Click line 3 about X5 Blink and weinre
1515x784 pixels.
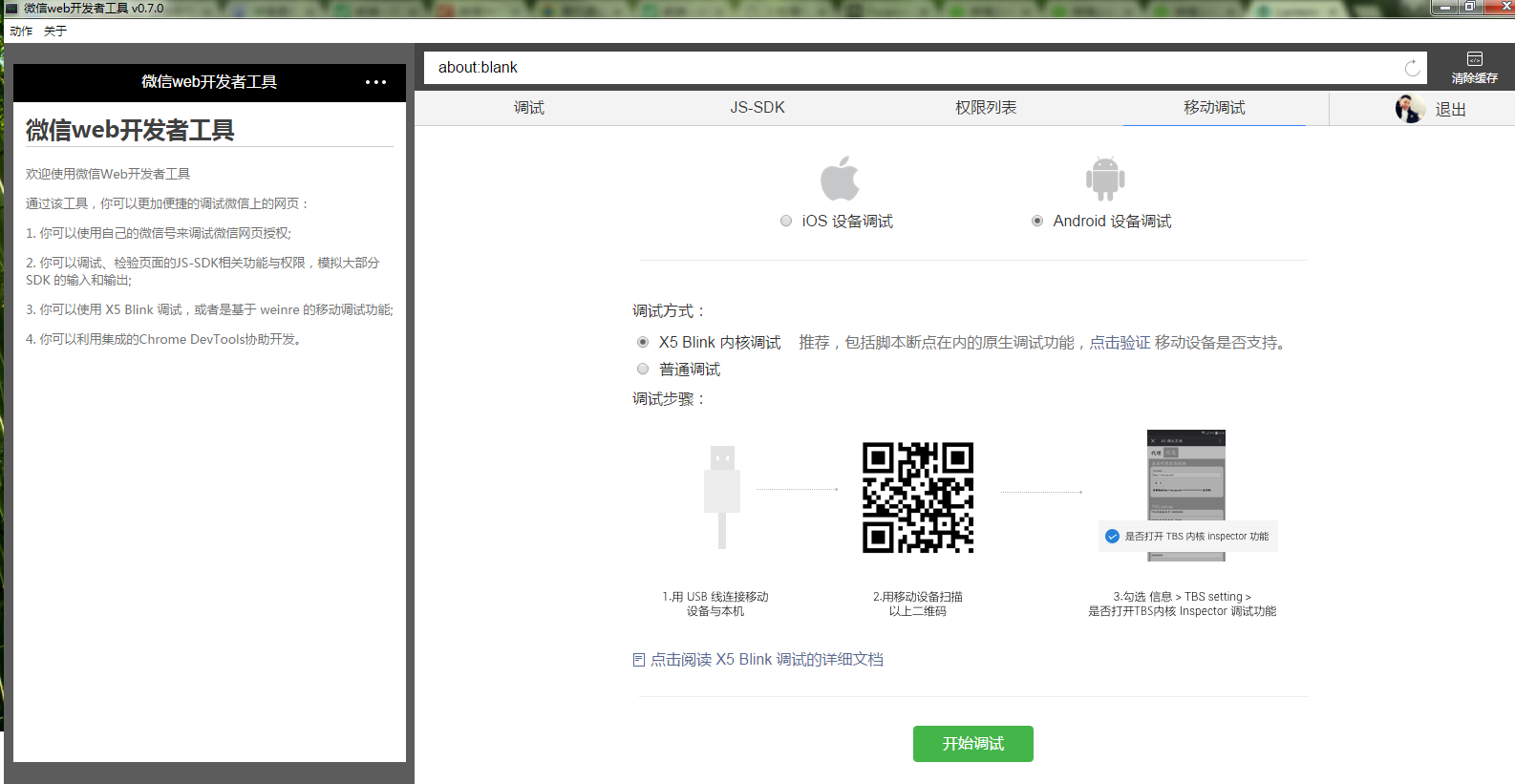coord(209,309)
